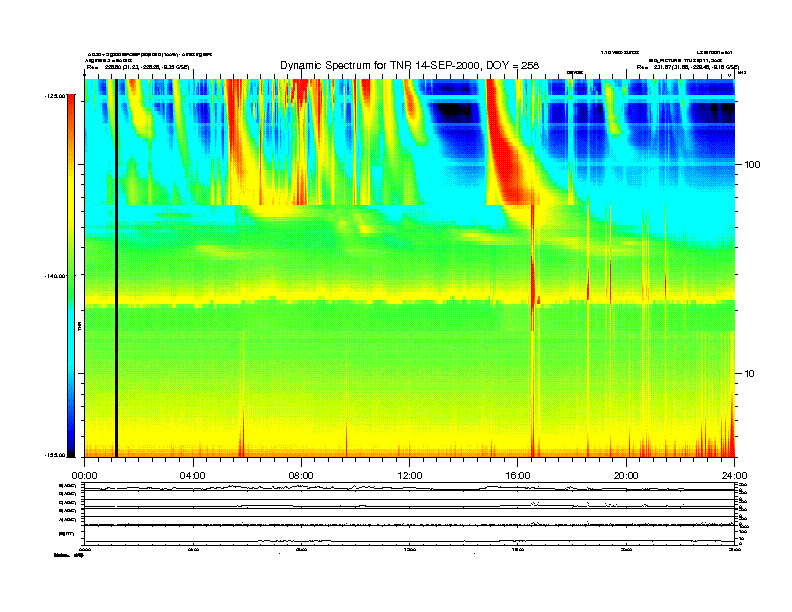Click the vertical black data gap line

(x=116, y=268)
